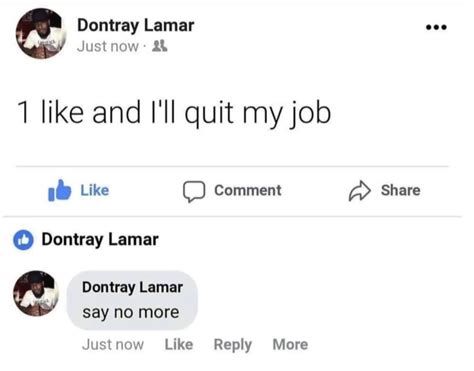Open Dontray Lamar's post profile picture
This screenshot has width=474, height=371.
[41, 33]
